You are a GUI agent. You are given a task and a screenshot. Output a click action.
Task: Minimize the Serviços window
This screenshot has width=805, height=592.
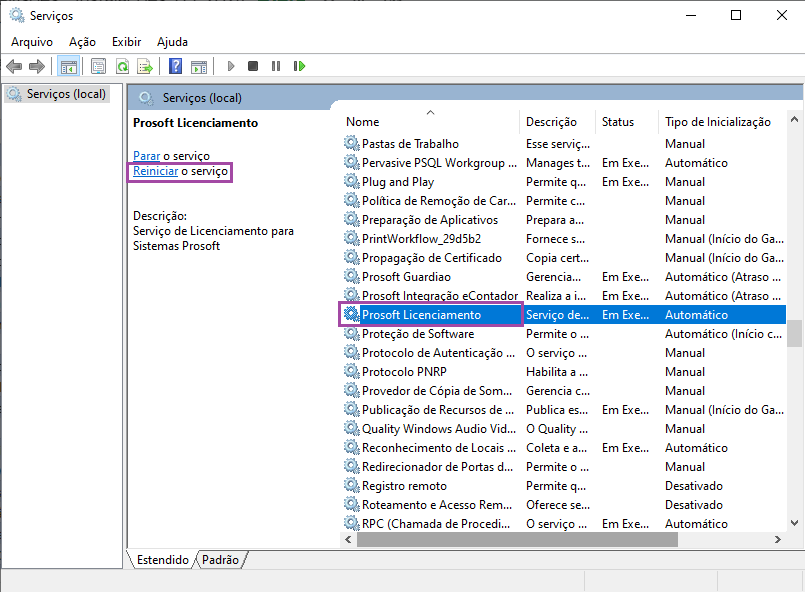(691, 15)
